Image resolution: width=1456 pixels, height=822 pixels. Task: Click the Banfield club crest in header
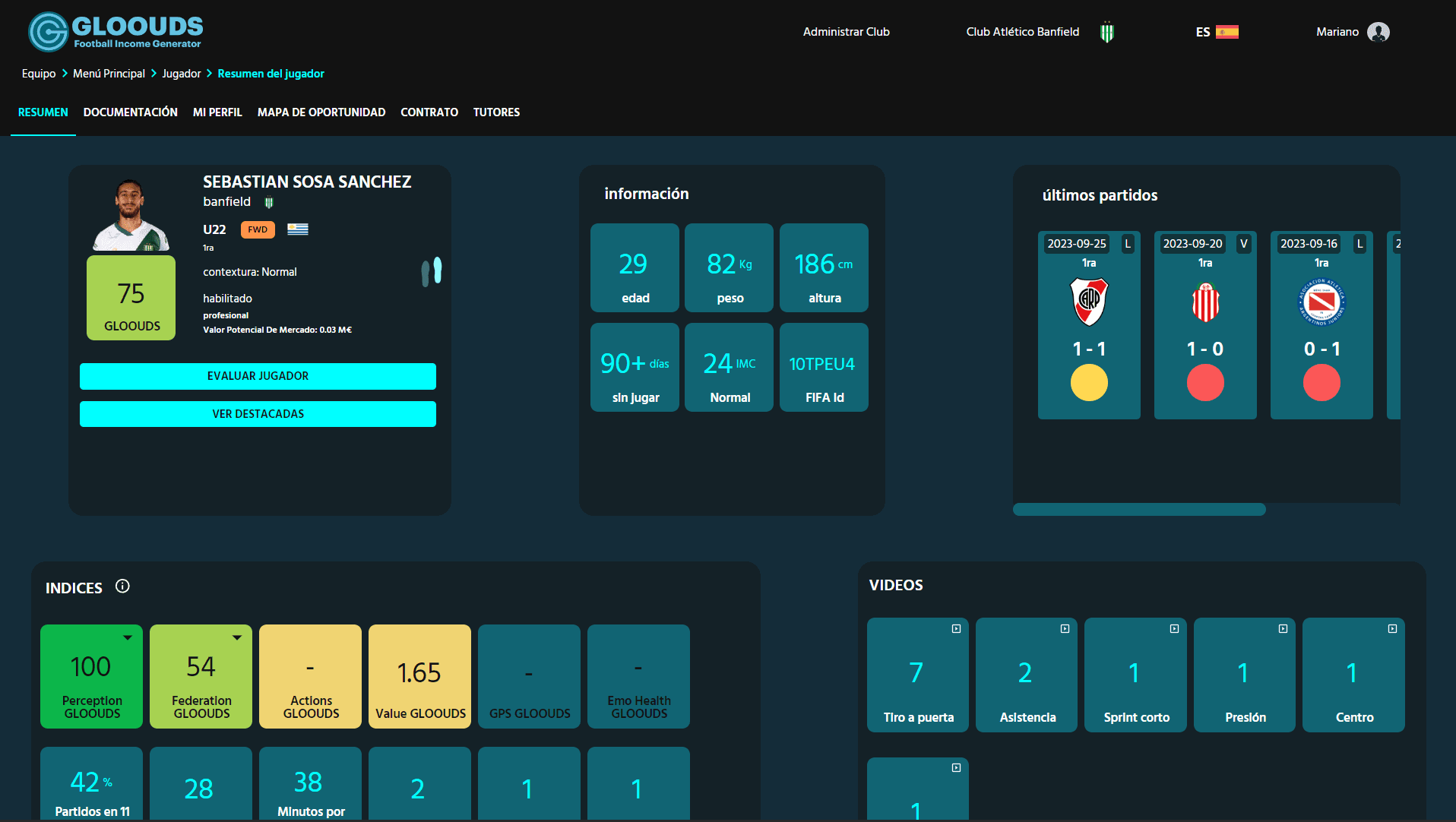pos(1106,32)
